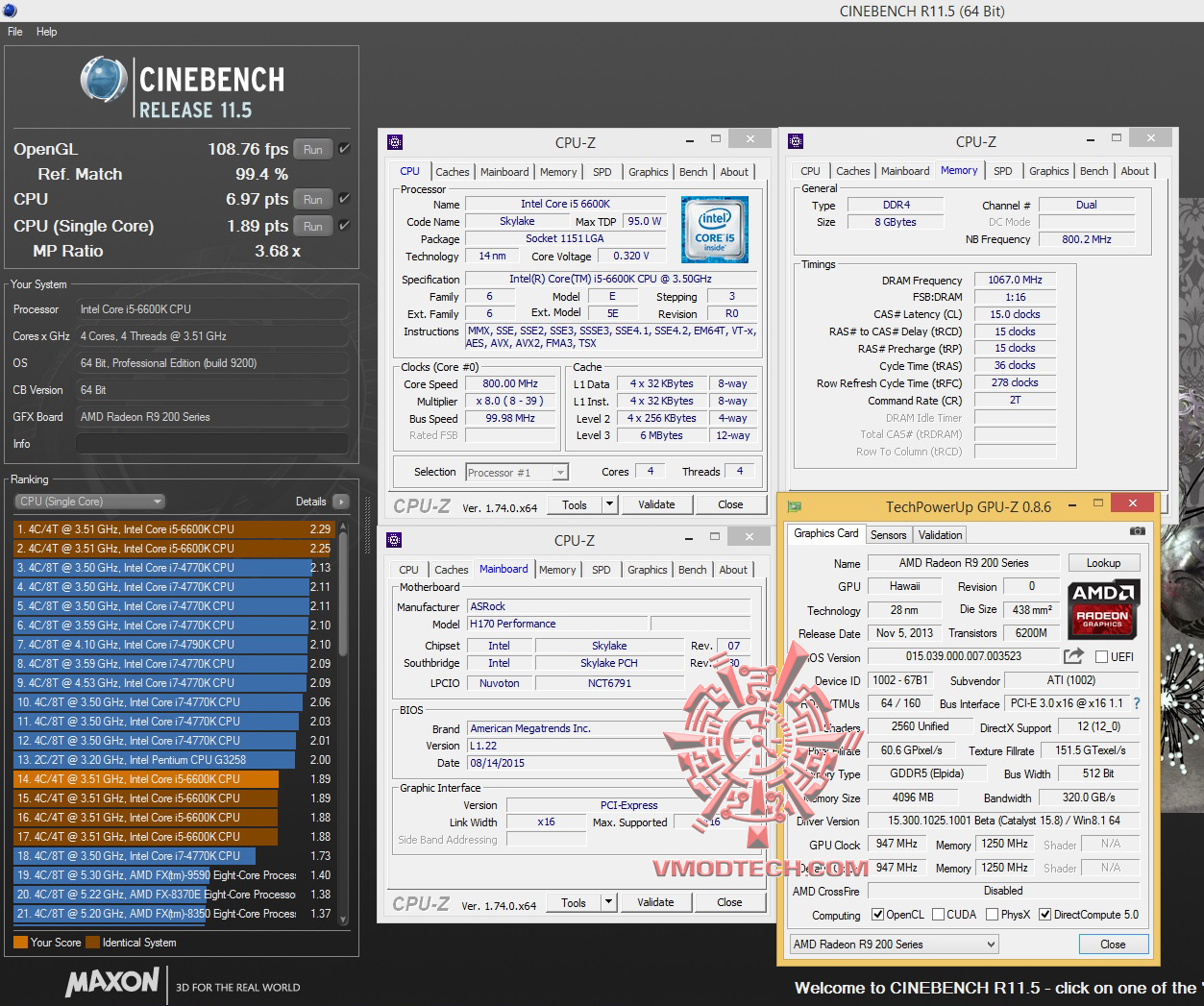The width and height of the screenshot is (1204, 1006).
Task: Toggle the DirectCompute 5.0 checkbox
Action: point(1045,915)
